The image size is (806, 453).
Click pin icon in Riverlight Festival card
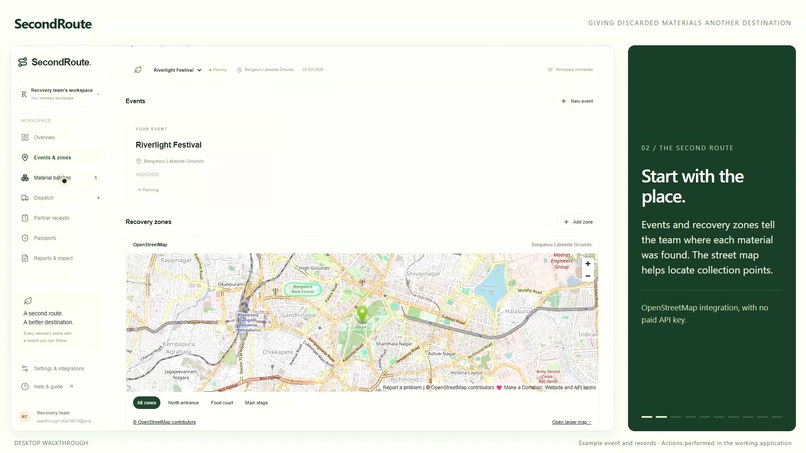tap(138, 161)
